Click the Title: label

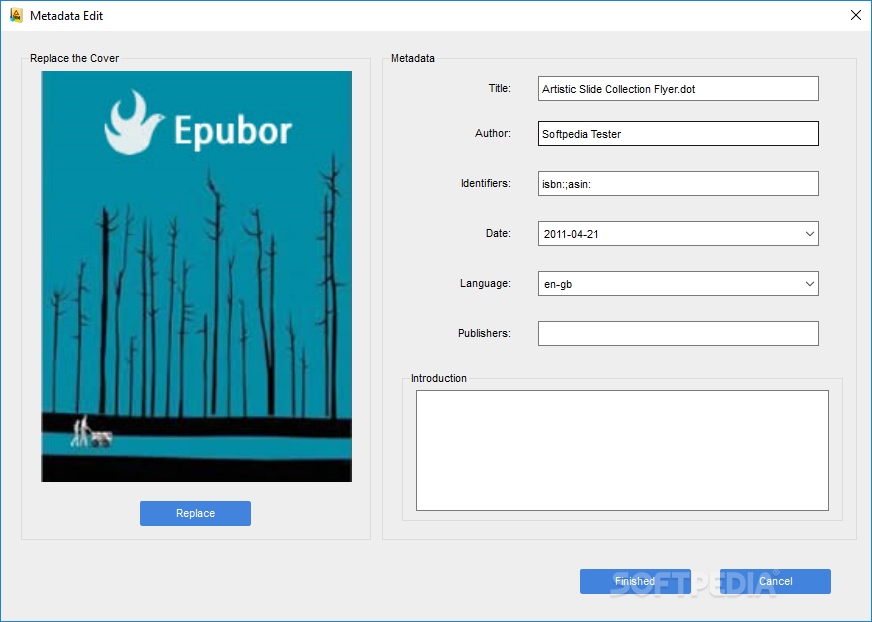(499, 88)
